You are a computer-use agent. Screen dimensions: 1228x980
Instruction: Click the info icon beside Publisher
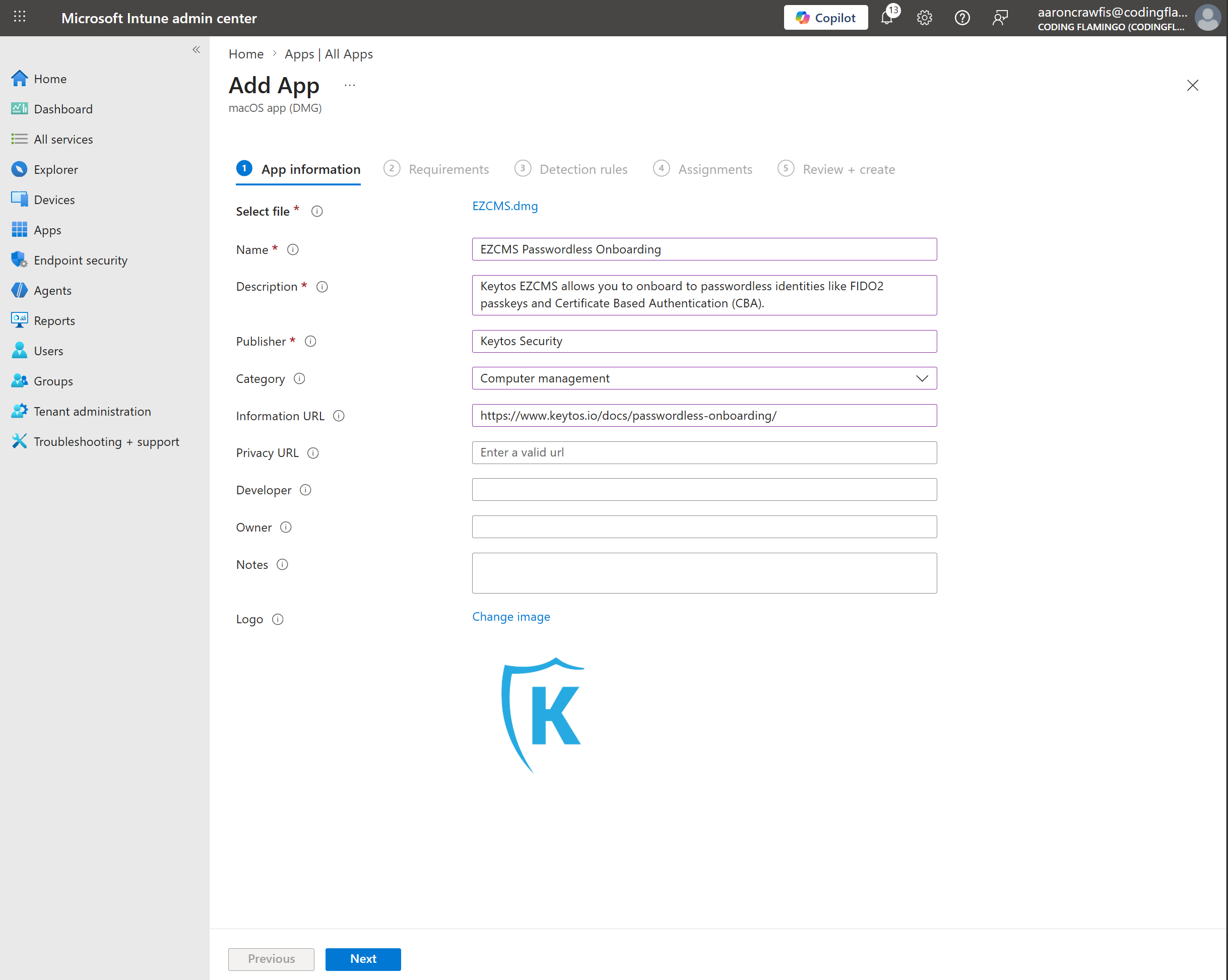310,341
